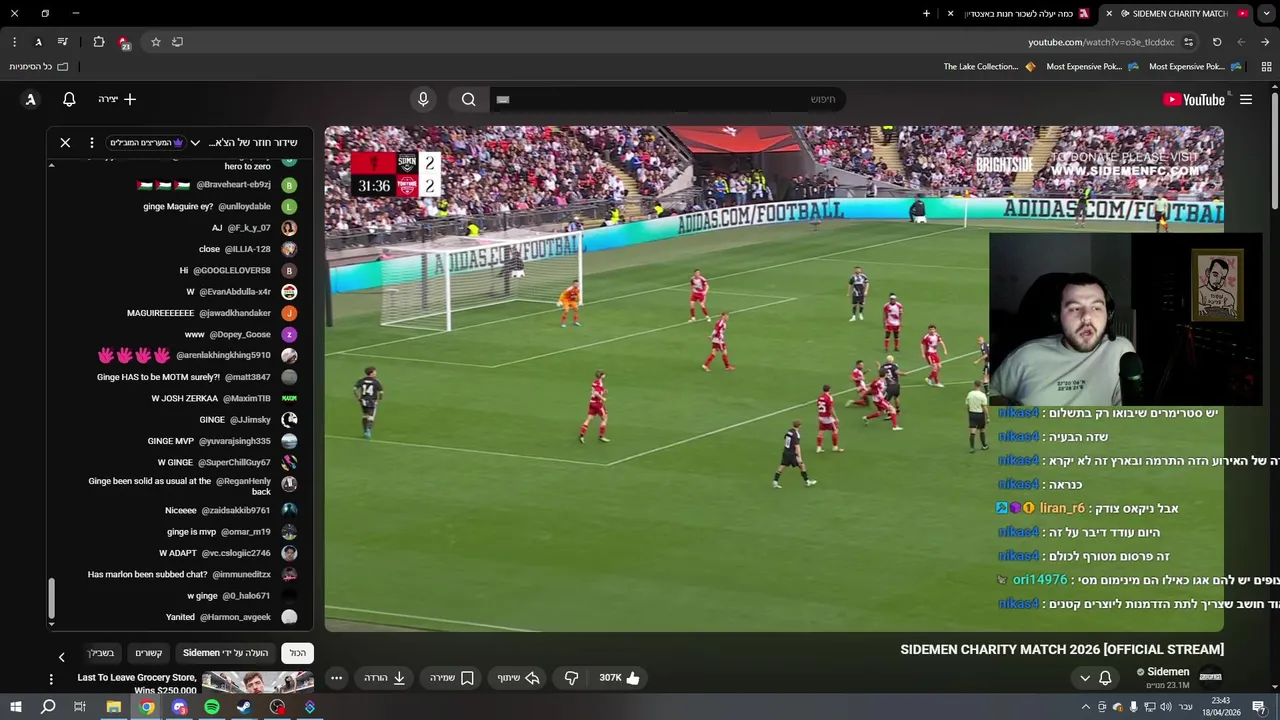Bookmark this page with the star icon
Viewport: 1280px width, 720px height.
[156, 42]
